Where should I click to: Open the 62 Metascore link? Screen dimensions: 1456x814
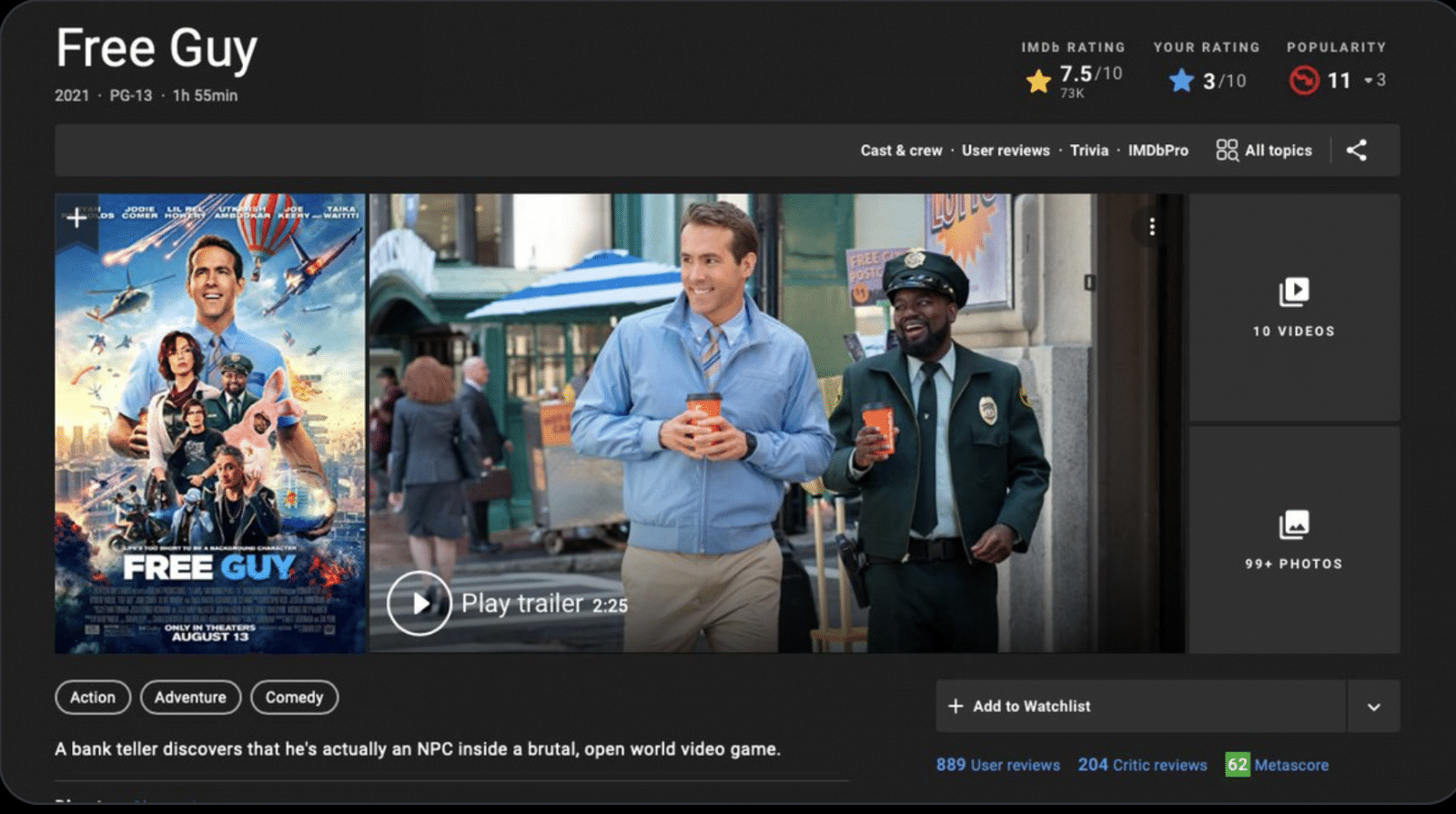(1277, 765)
